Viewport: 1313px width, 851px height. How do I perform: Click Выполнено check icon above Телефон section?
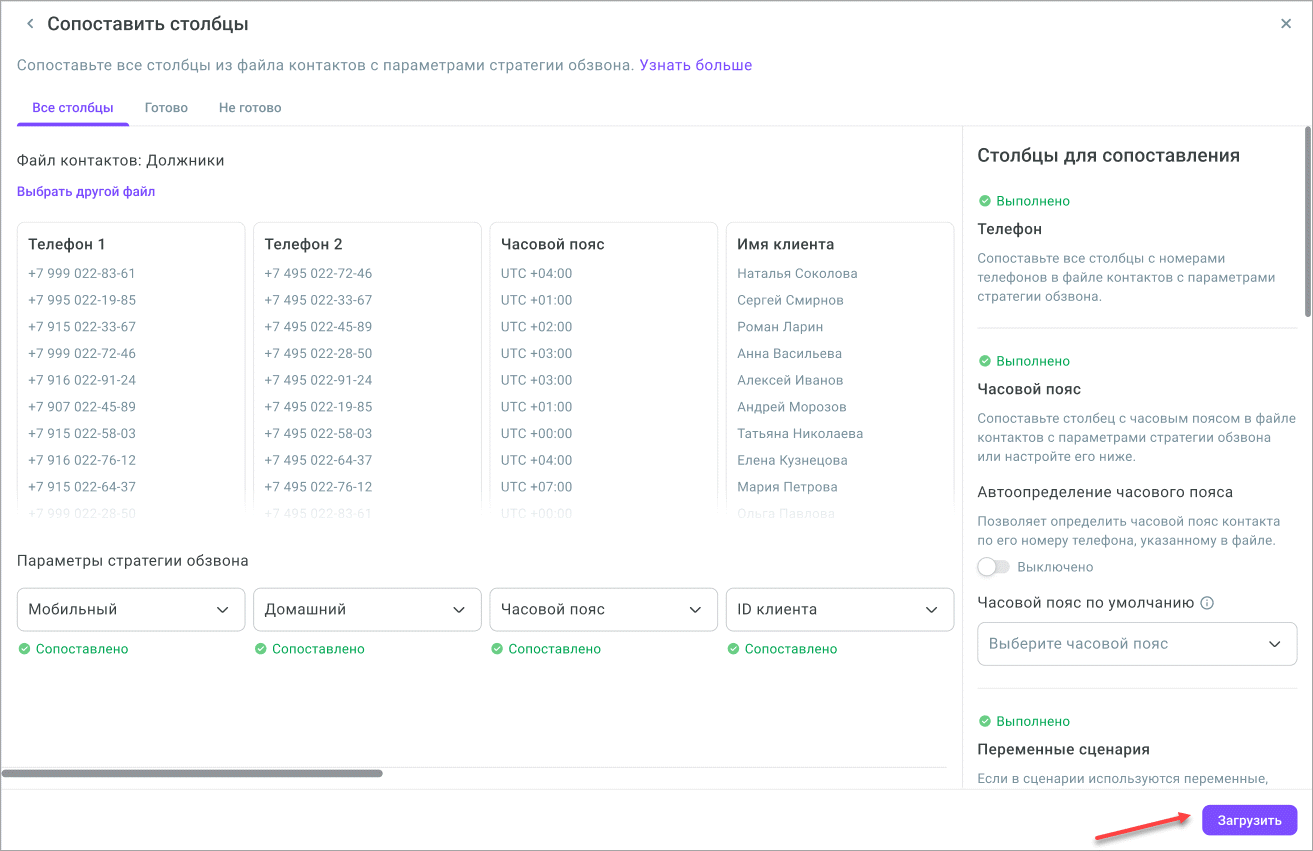[x=984, y=201]
